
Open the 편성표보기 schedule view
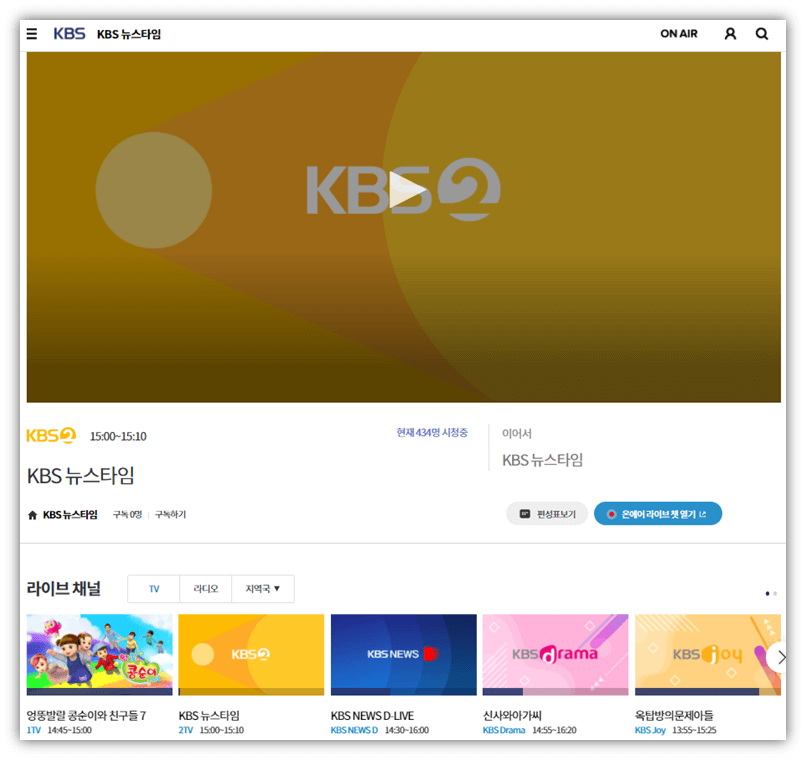(547, 513)
